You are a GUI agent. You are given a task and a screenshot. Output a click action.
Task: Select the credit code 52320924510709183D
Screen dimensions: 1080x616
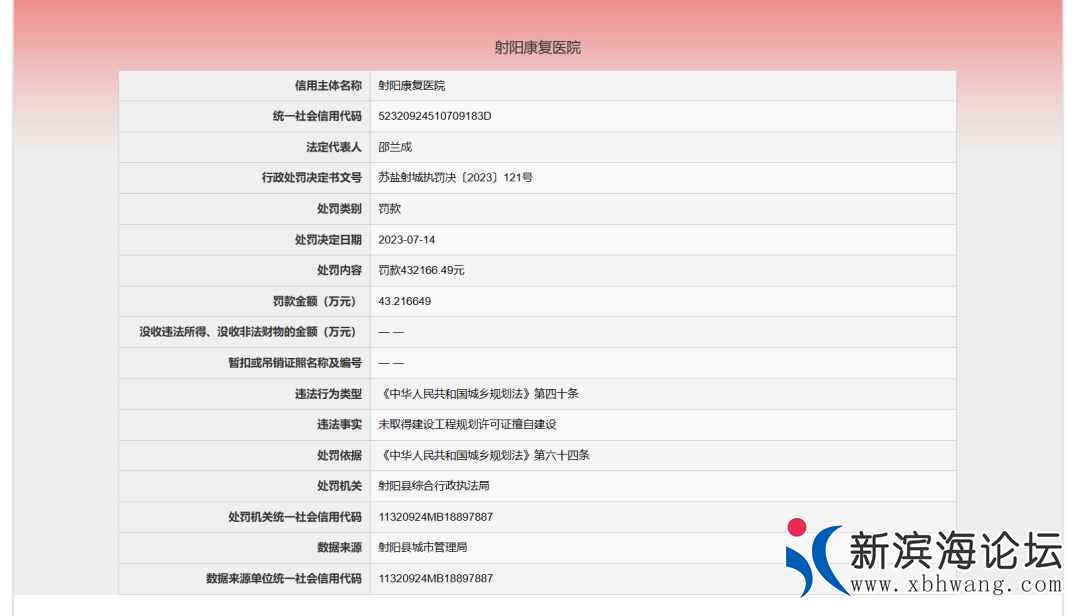pyautogui.click(x=435, y=116)
